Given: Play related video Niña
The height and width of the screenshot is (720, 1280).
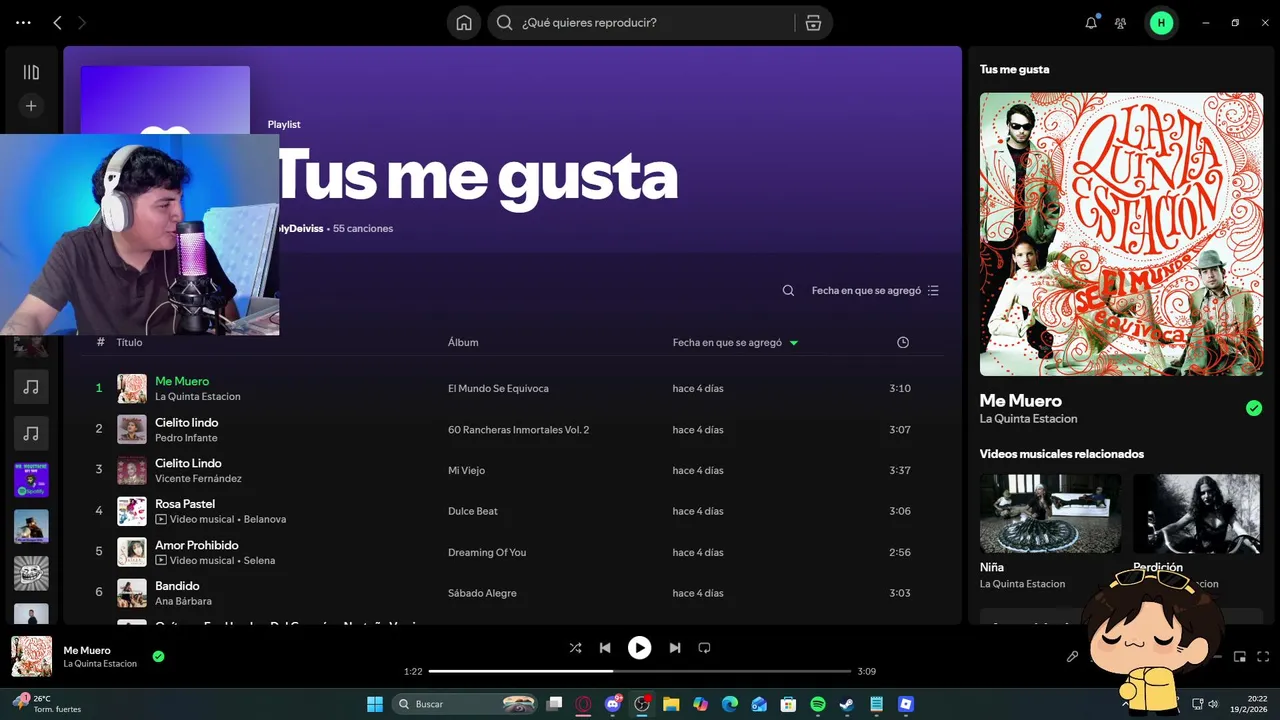Looking at the screenshot, I should click(1050, 513).
